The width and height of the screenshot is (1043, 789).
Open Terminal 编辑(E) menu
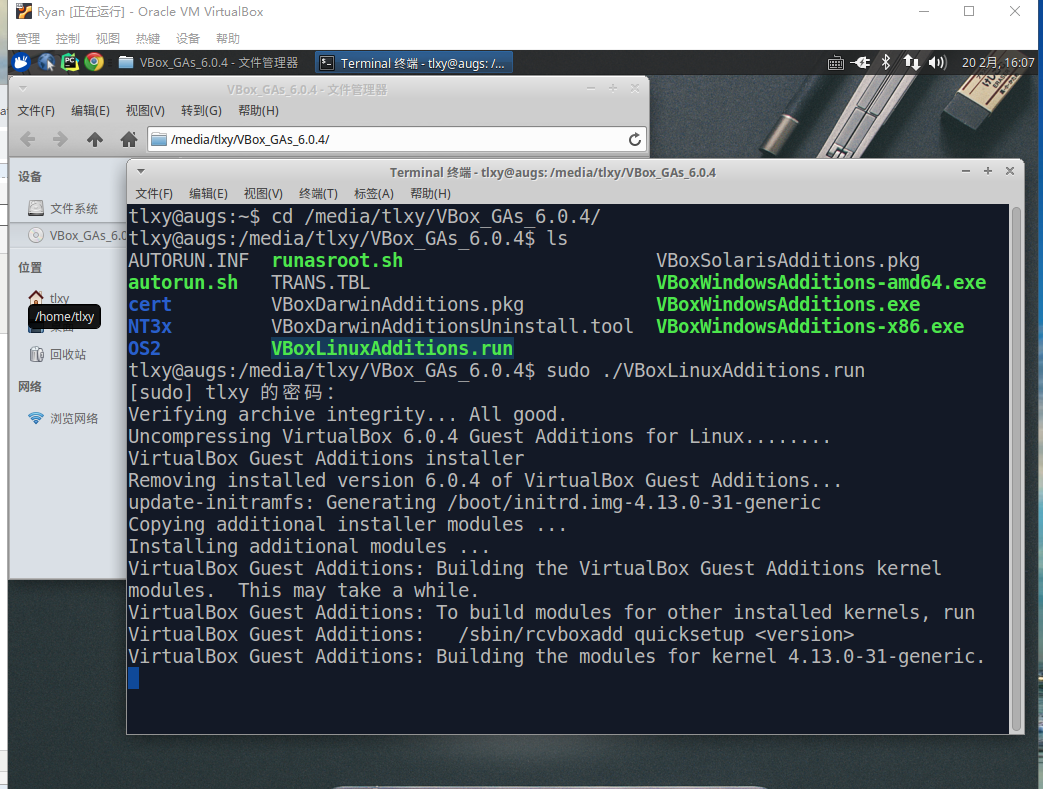tap(208, 194)
